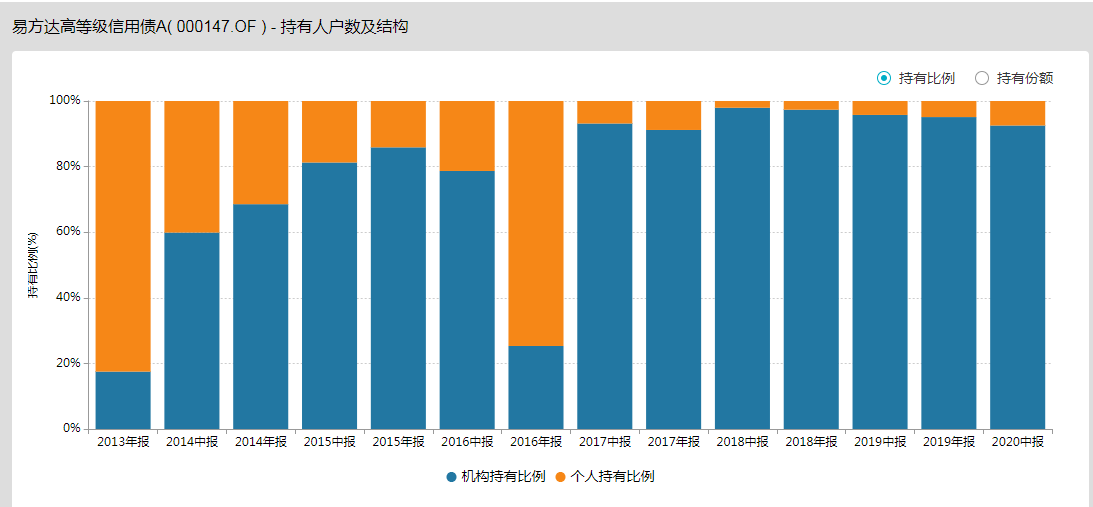Click the orange segment for 2017年报
1093x507 pixels.
pyautogui.click(x=674, y=116)
